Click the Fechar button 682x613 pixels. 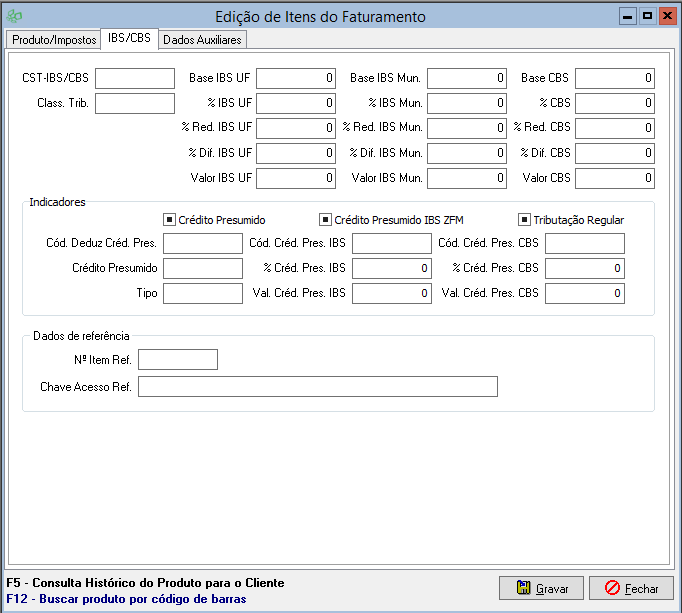[630, 588]
